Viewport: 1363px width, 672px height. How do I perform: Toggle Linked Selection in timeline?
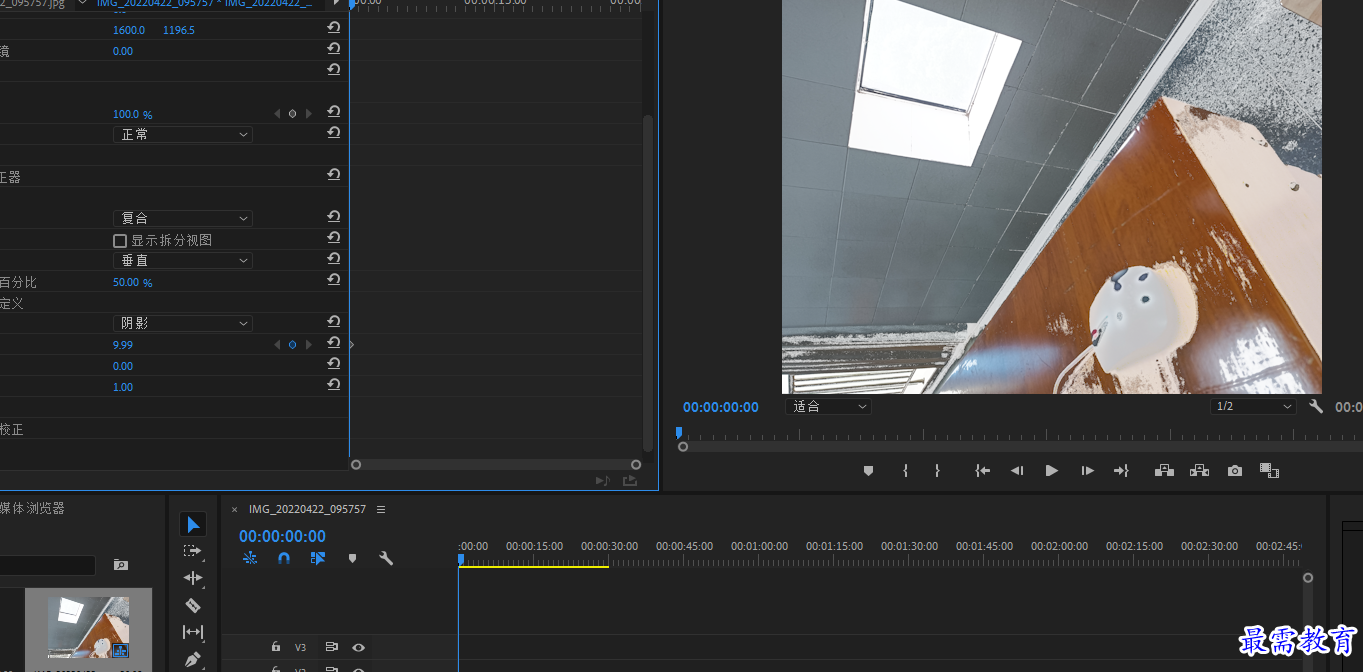[x=318, y=559]
